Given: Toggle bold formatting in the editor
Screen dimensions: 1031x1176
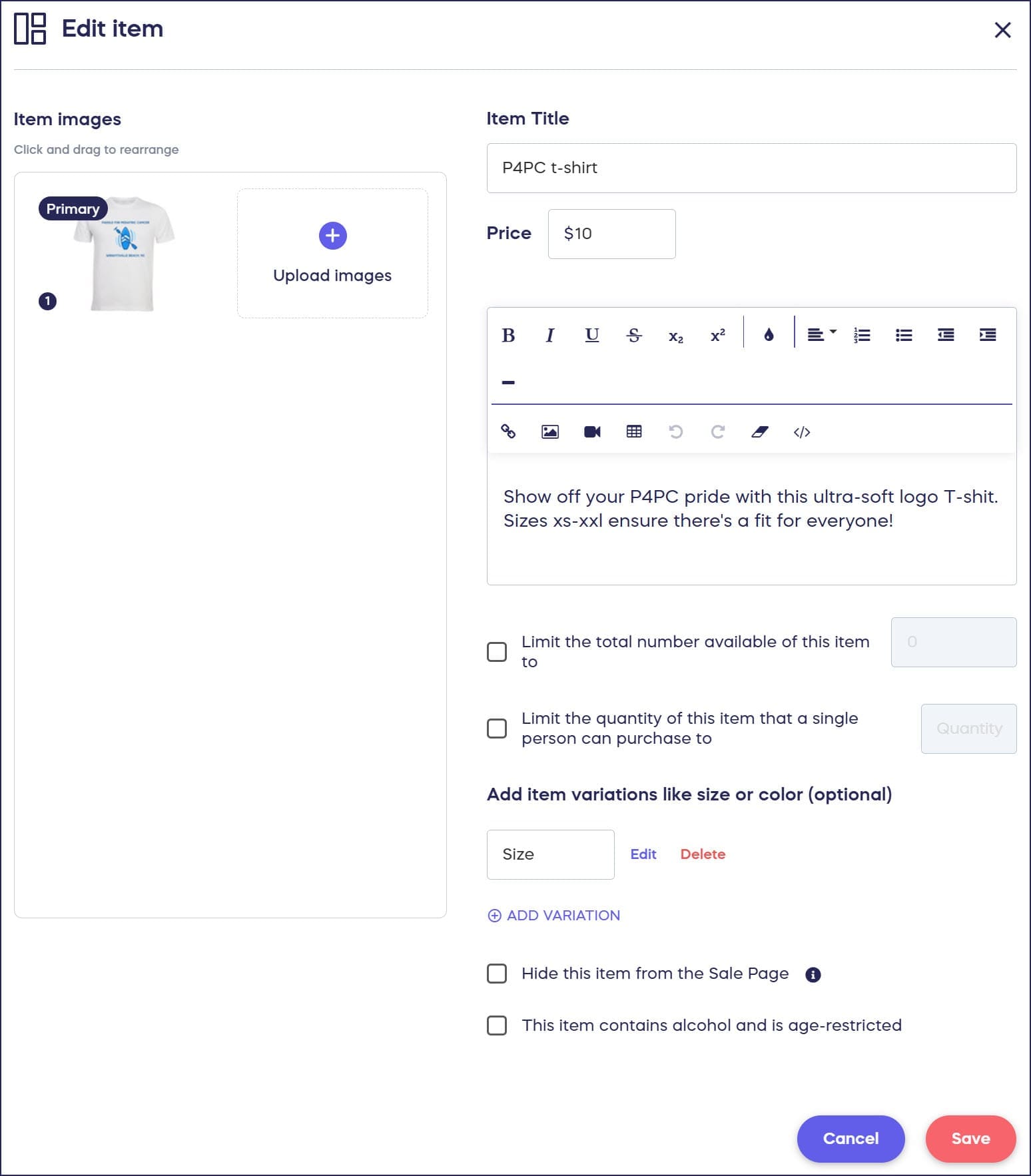Looking at the screenshot, I should coord(508,336).
